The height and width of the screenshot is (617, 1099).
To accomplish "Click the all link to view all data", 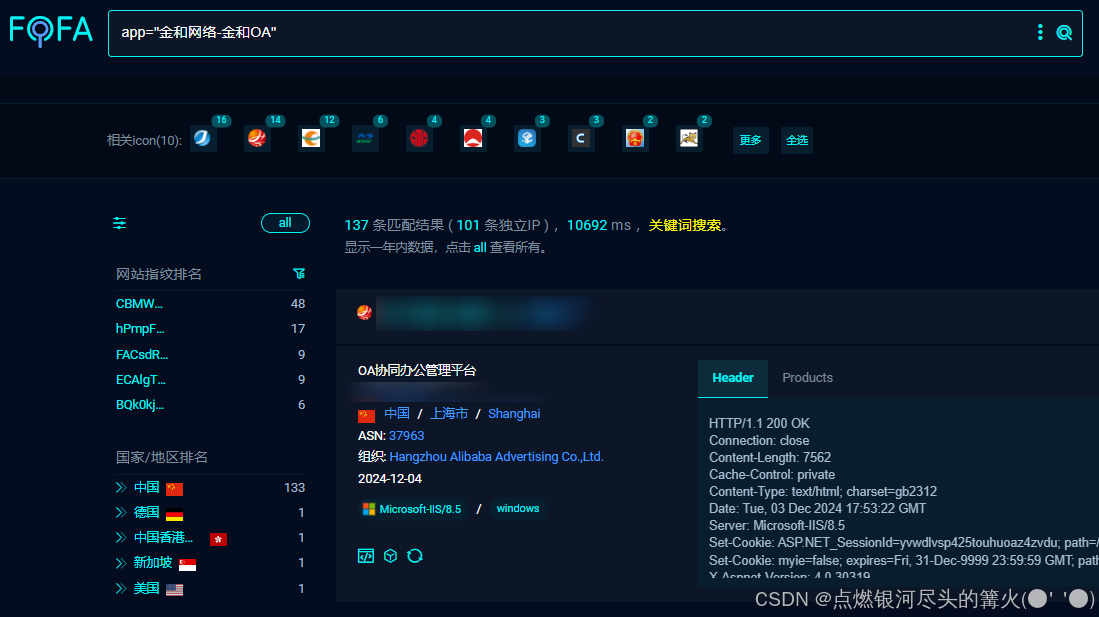I will pyautogui.click(x=480, y=248).
